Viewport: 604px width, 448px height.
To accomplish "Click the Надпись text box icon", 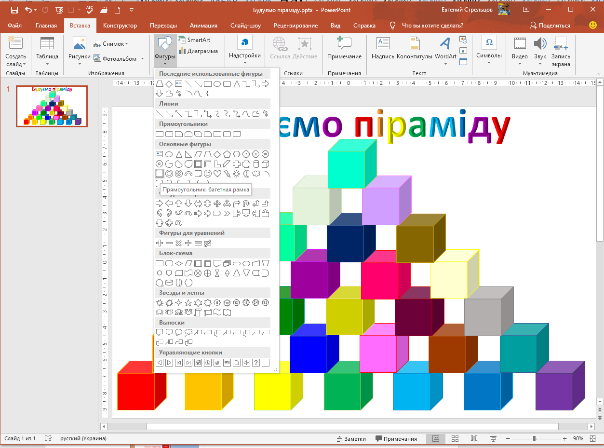I will pyautogui.click(x=379, y=48).
